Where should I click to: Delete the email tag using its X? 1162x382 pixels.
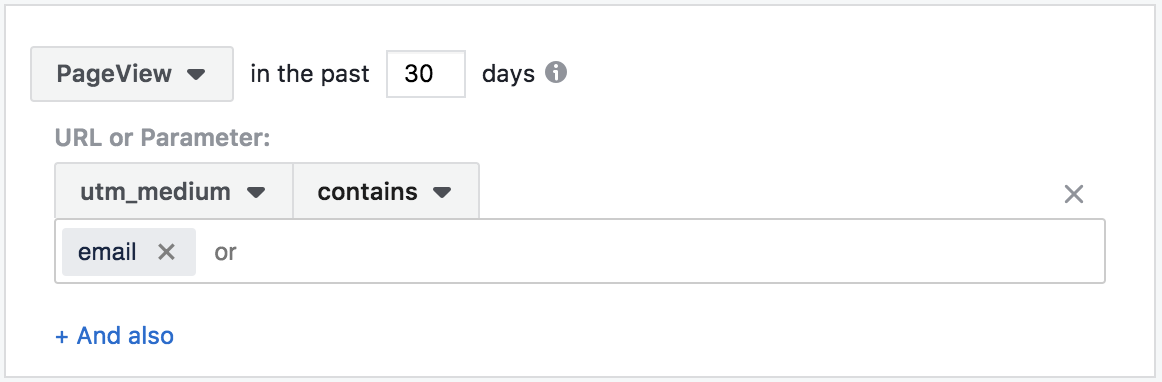[x=167, y=252]
